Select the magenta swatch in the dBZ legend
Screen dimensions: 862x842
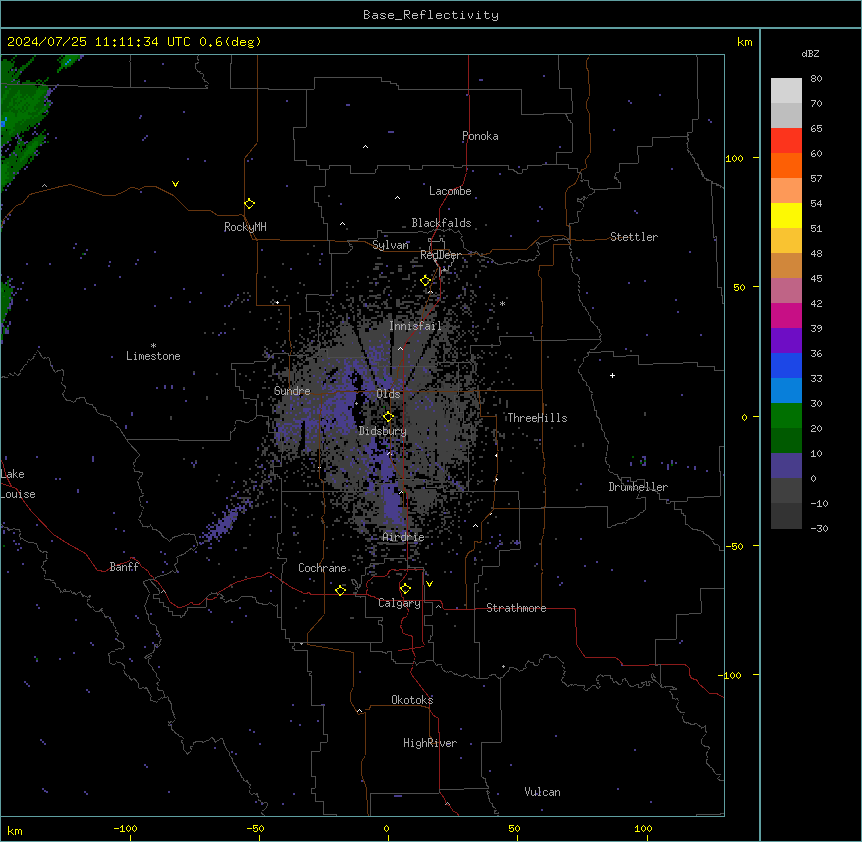(x=786, y=315)
